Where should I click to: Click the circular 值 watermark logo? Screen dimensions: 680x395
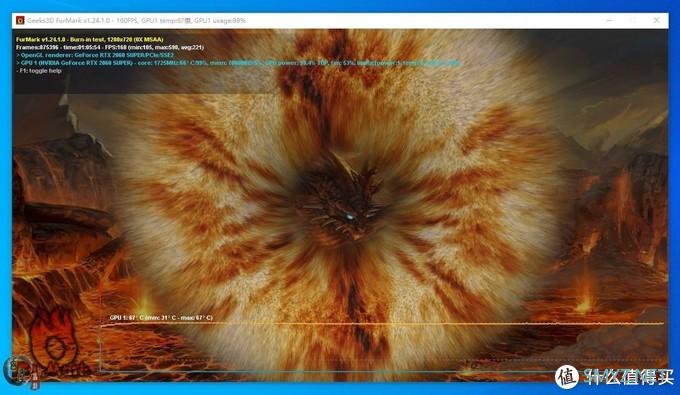point(567,377)
